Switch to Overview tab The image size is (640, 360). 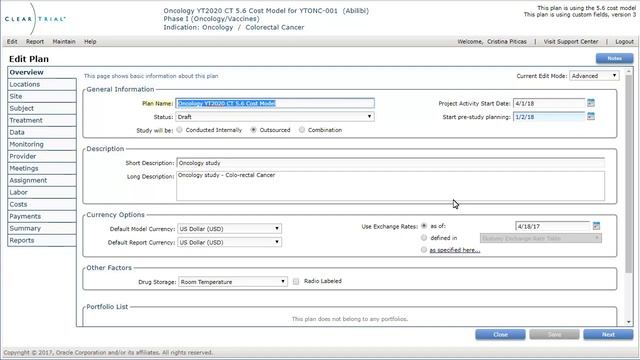(x=42, y=72)
